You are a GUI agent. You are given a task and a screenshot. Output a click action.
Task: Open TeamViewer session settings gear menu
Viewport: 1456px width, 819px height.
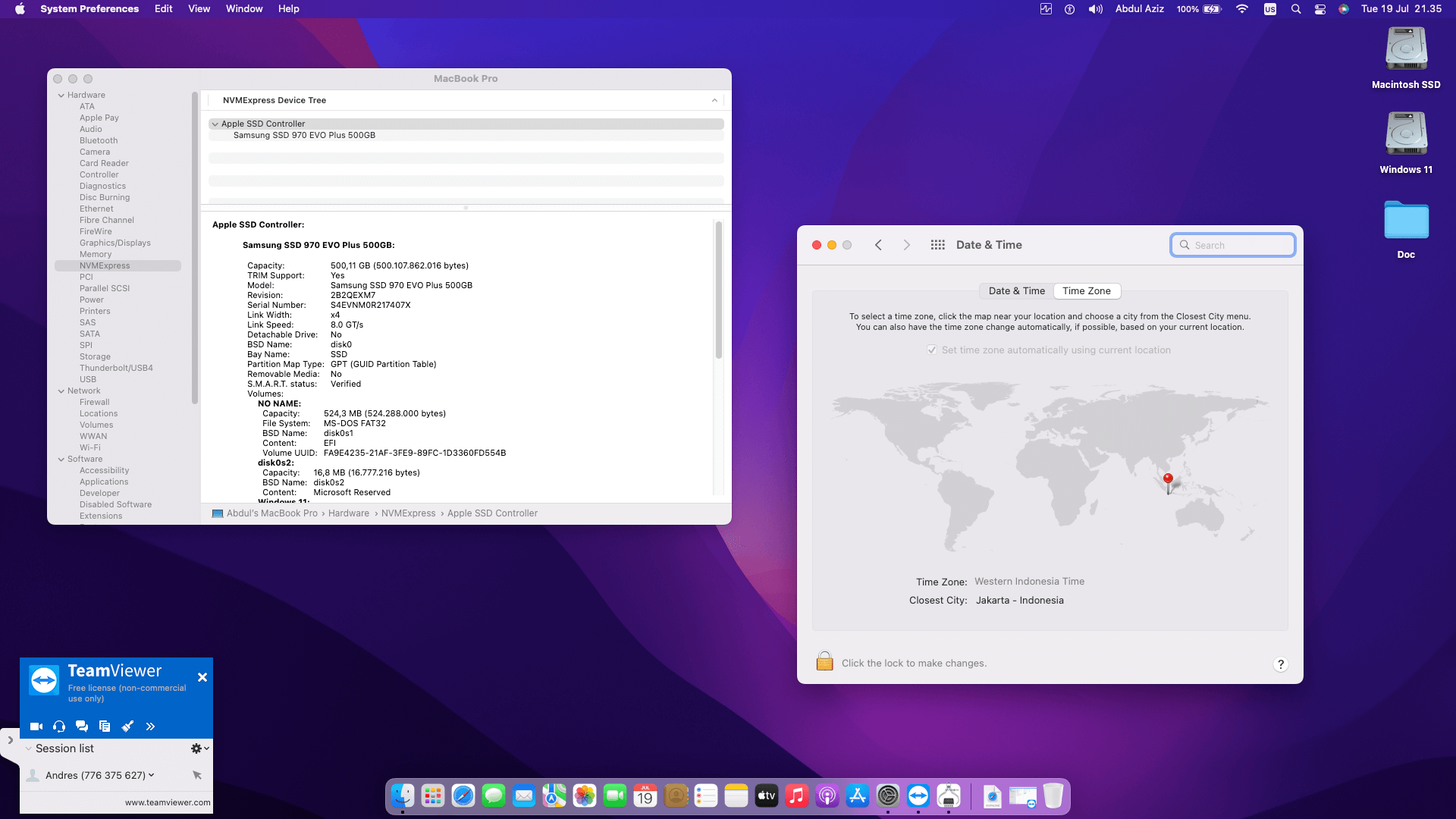[x=199, y=748]
